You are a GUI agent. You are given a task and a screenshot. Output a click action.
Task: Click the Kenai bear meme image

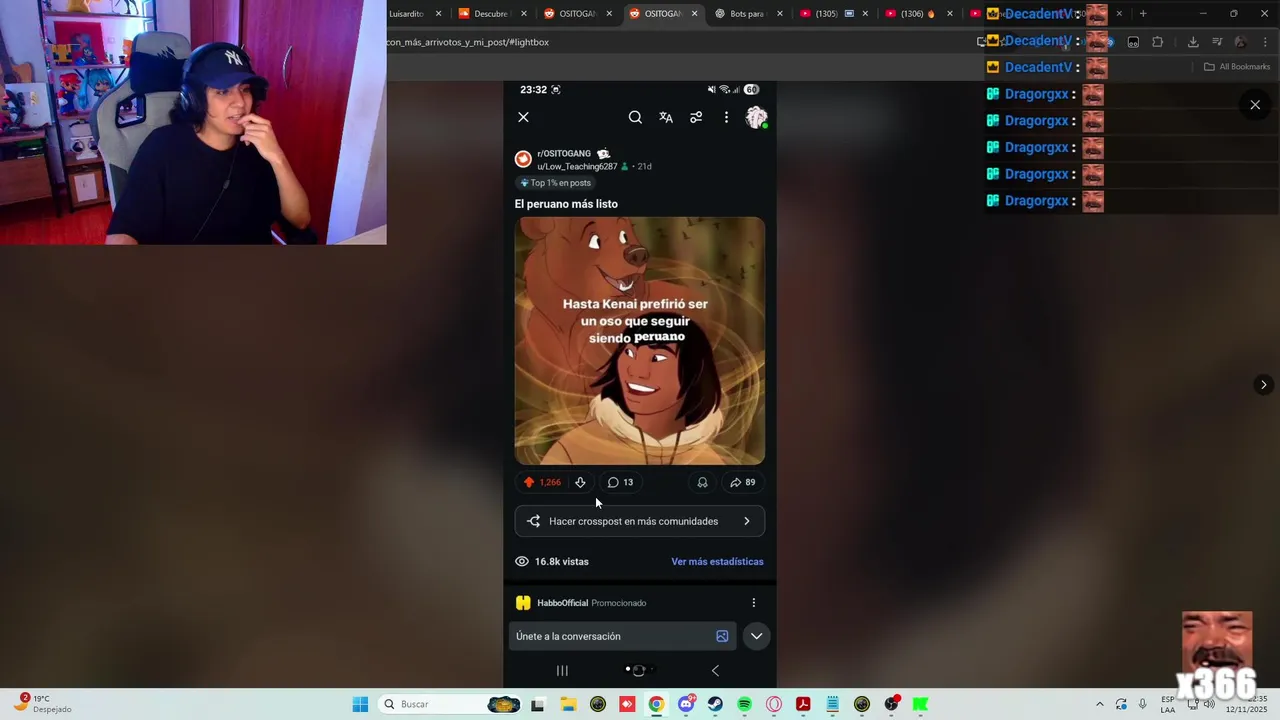pos(640,341)
